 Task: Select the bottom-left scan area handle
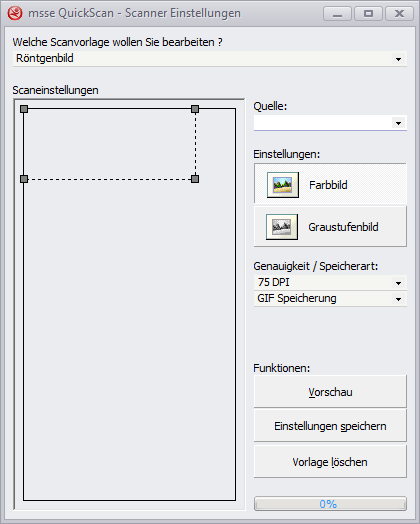pos(24,179)
